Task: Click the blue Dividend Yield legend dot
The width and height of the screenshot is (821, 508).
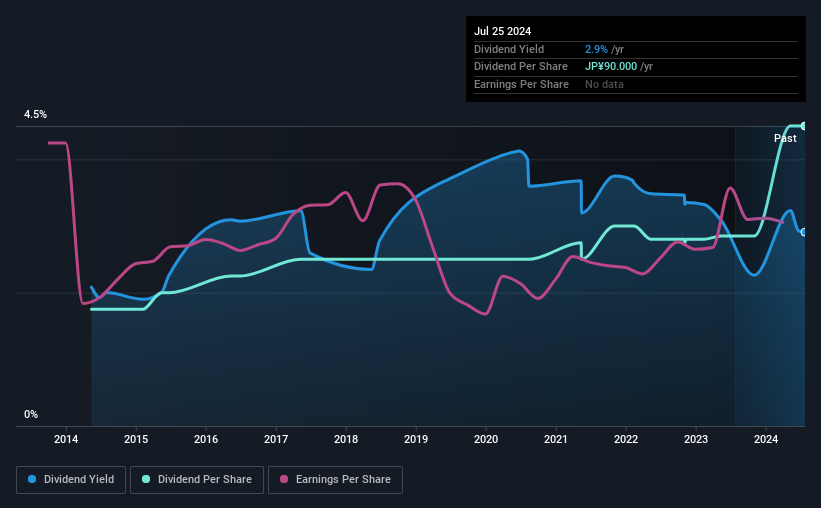Action: coord(32,479)
